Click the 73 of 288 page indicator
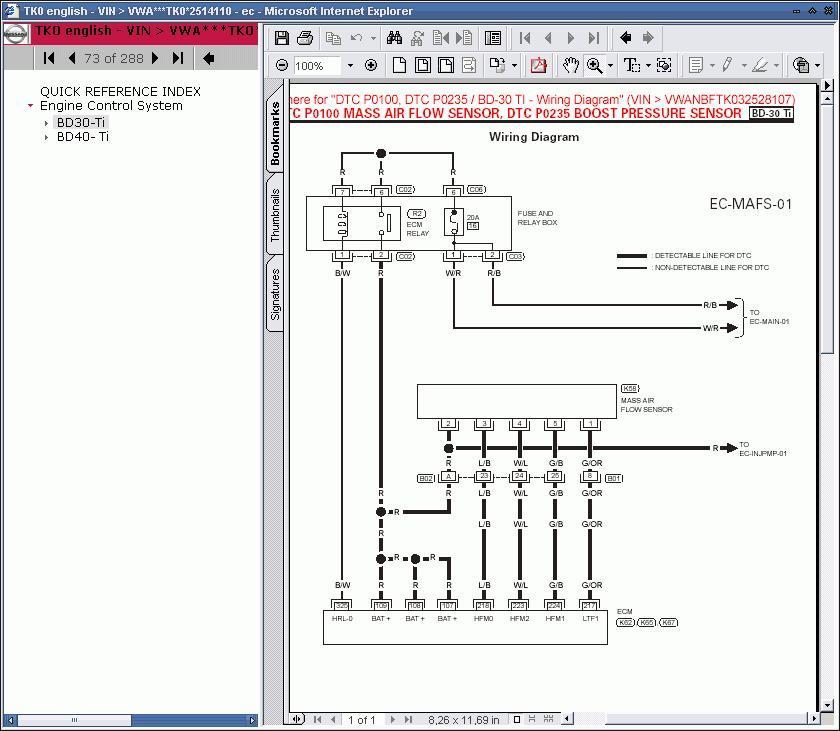 click(114, 58)
